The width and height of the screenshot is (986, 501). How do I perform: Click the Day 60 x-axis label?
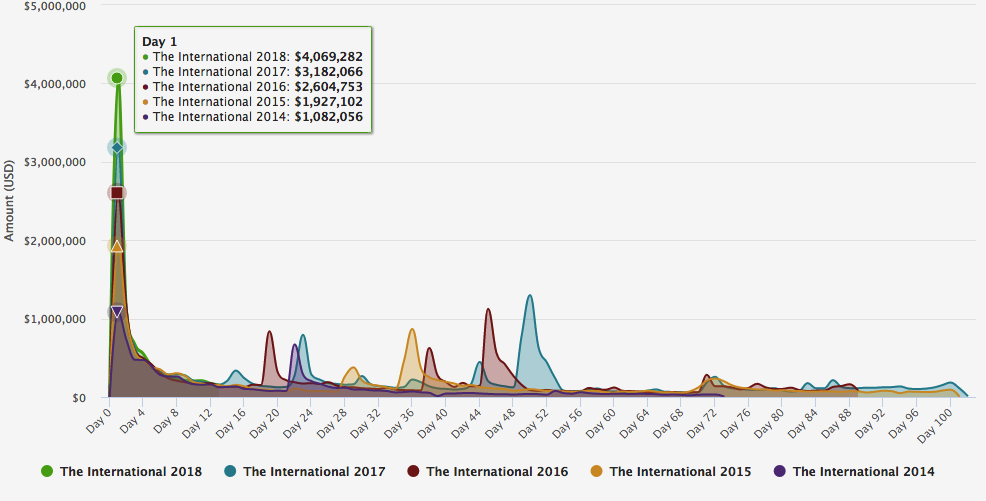point(600,422)
